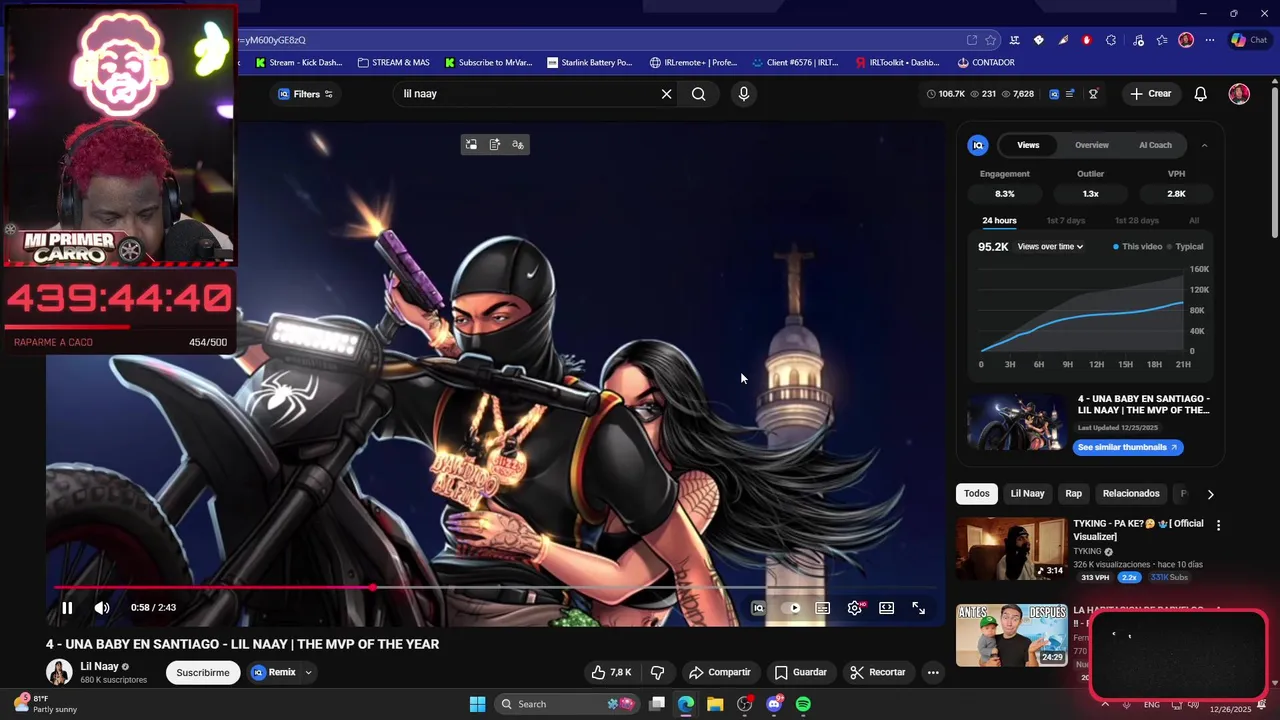Switch to theater mode
The height and width of the screenshot is (720, 1280).
click(886, 608)
